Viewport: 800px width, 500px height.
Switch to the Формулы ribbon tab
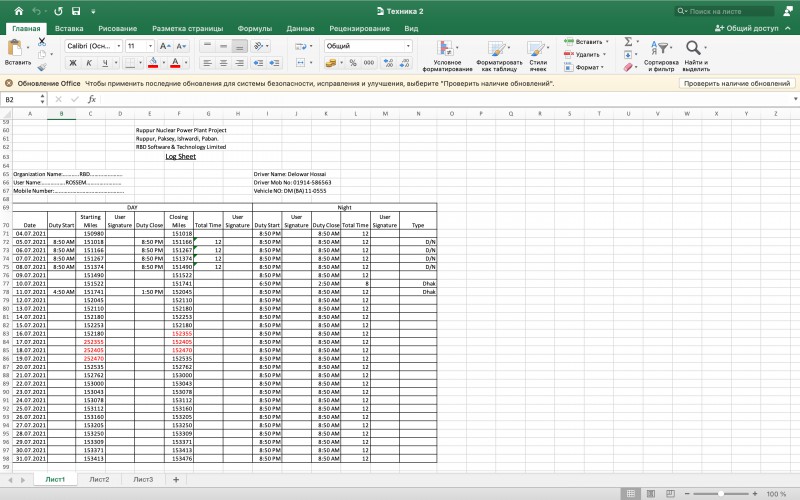pyautogui.click(x=255, y=29)
